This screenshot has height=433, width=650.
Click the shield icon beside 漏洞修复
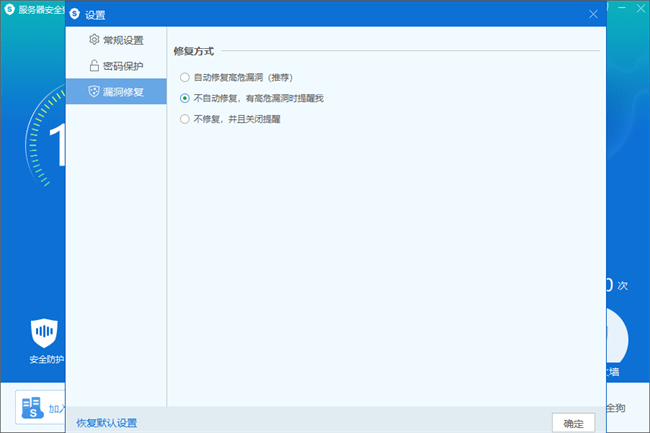(94, 91)
